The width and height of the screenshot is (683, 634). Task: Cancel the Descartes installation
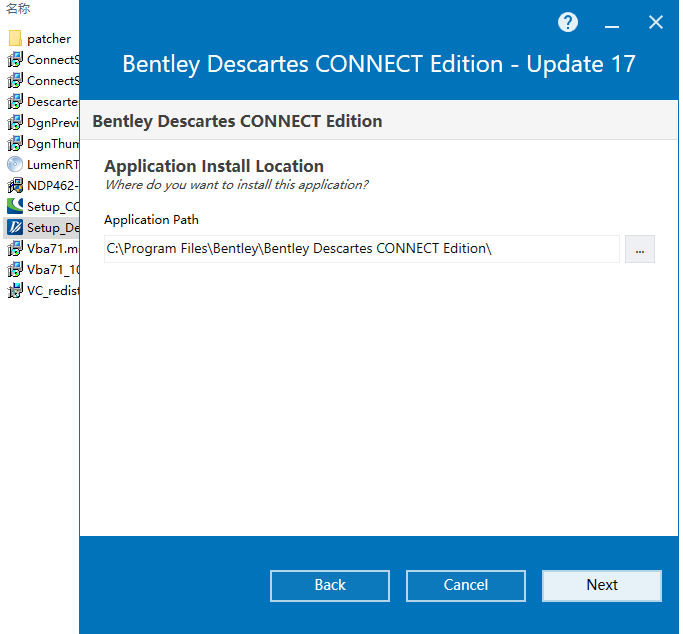[x=466, y=586]
